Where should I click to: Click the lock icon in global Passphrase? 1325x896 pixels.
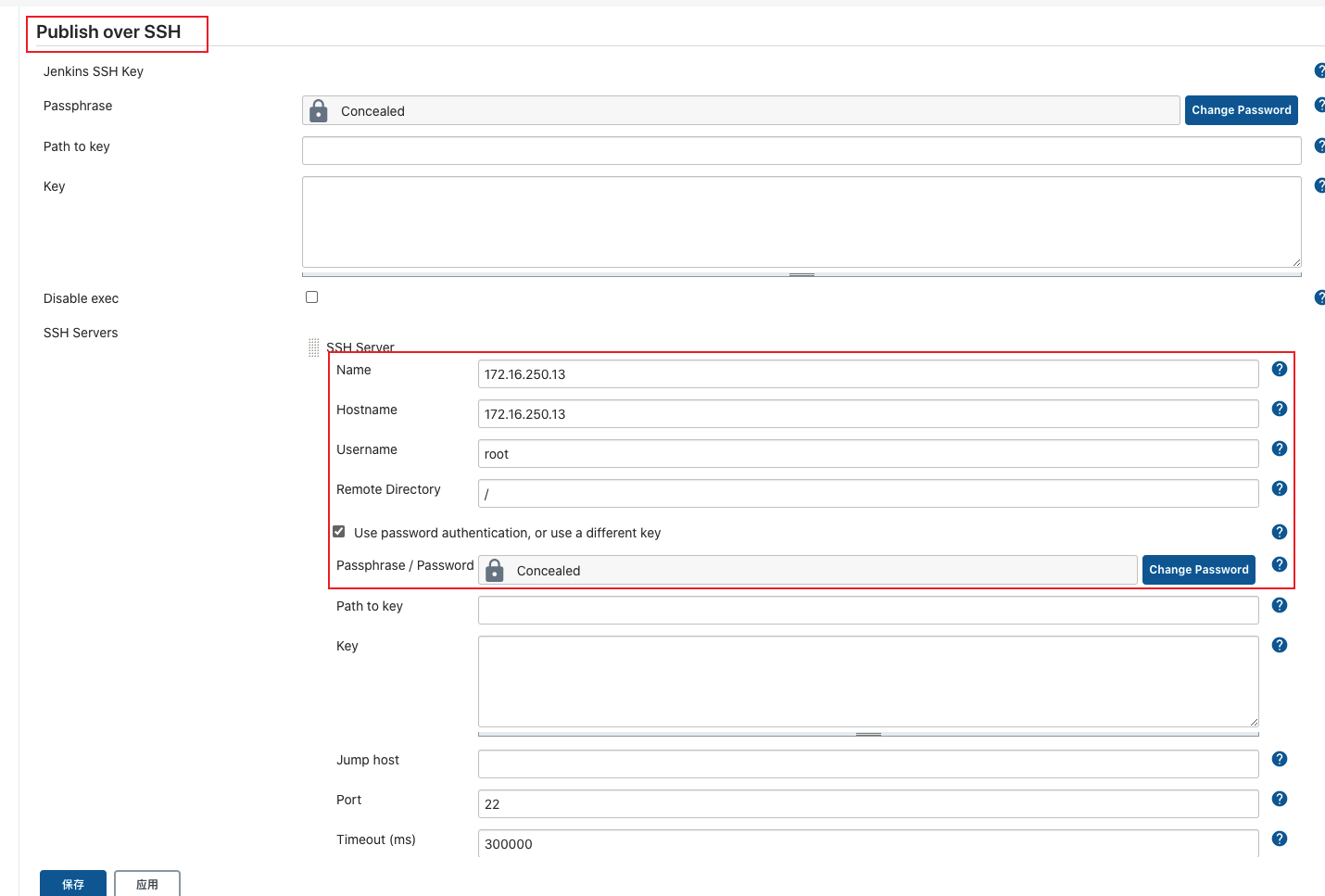pyautogui.click(x=319, y=110)
